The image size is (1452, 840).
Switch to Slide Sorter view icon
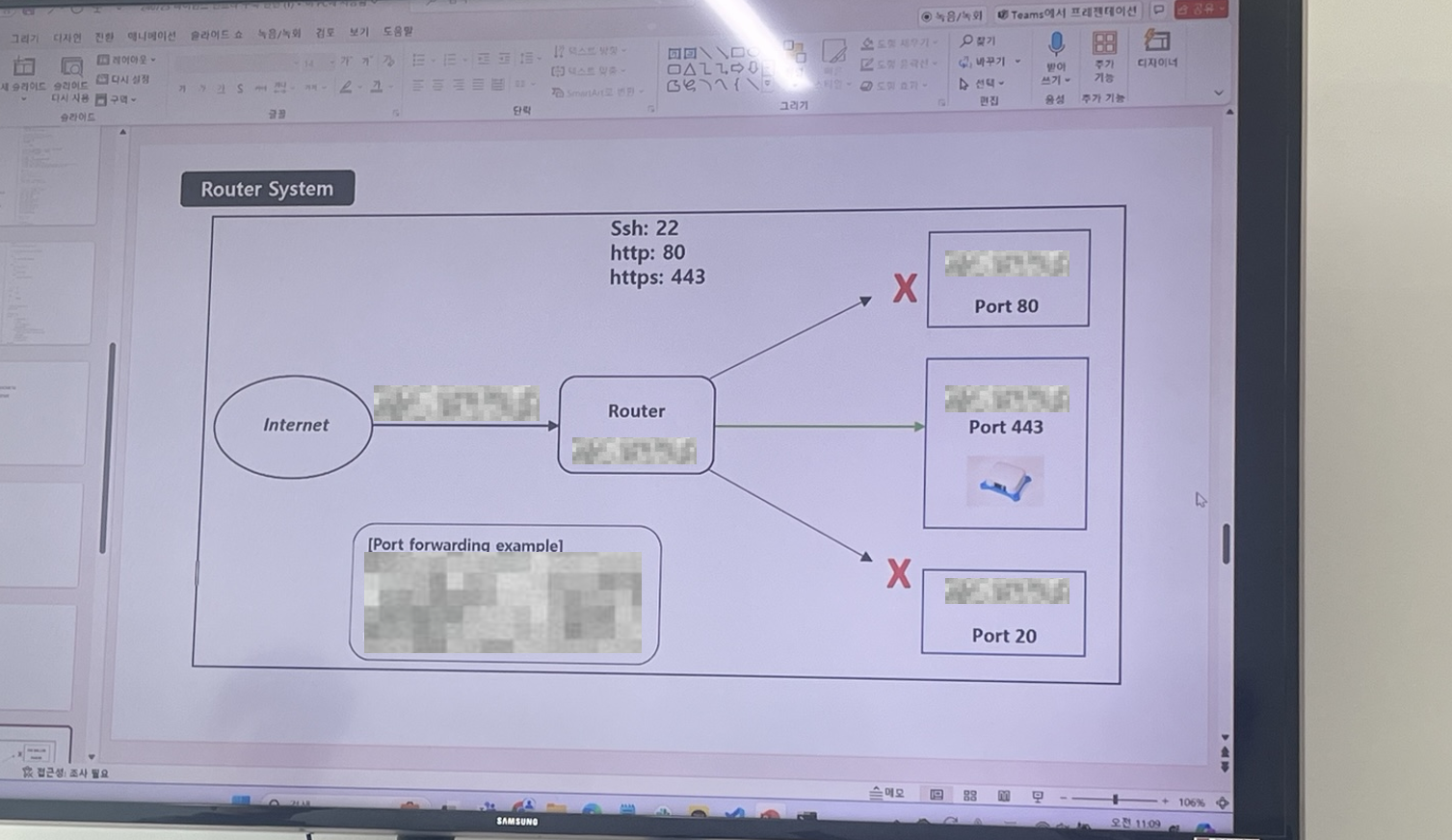[970, 796]
